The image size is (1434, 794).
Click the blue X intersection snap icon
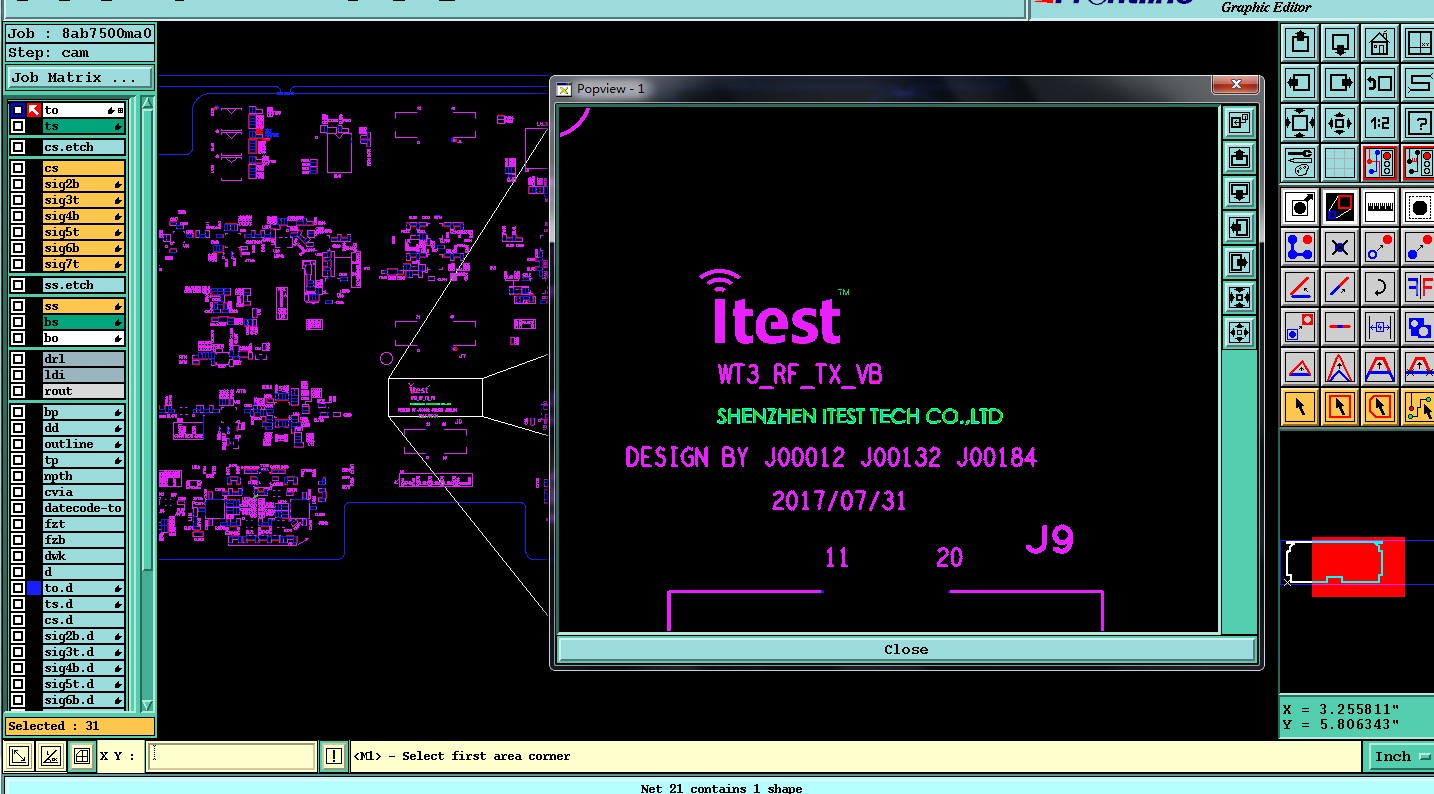point(1340,247)
